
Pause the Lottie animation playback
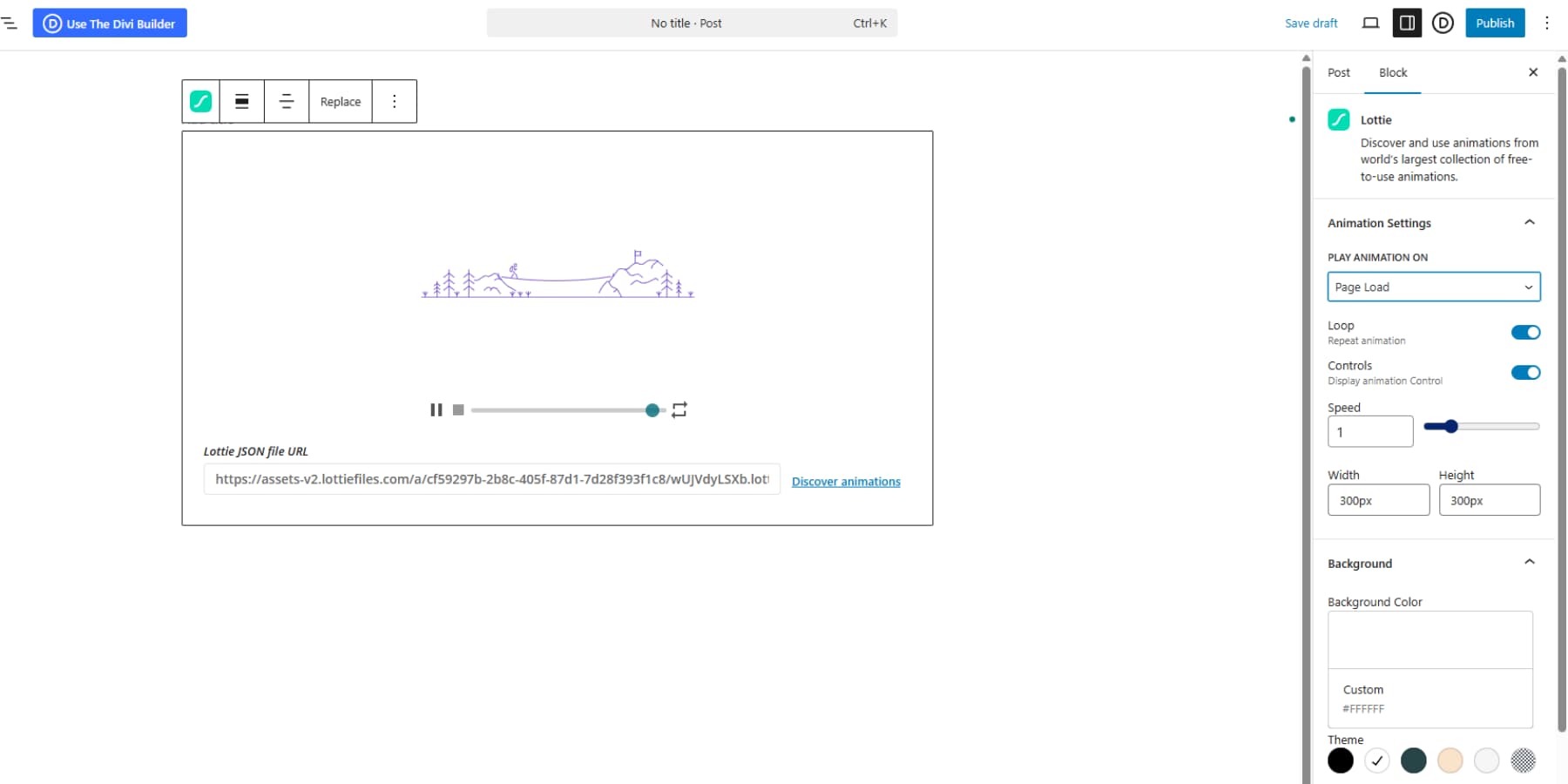pos(436,409)
